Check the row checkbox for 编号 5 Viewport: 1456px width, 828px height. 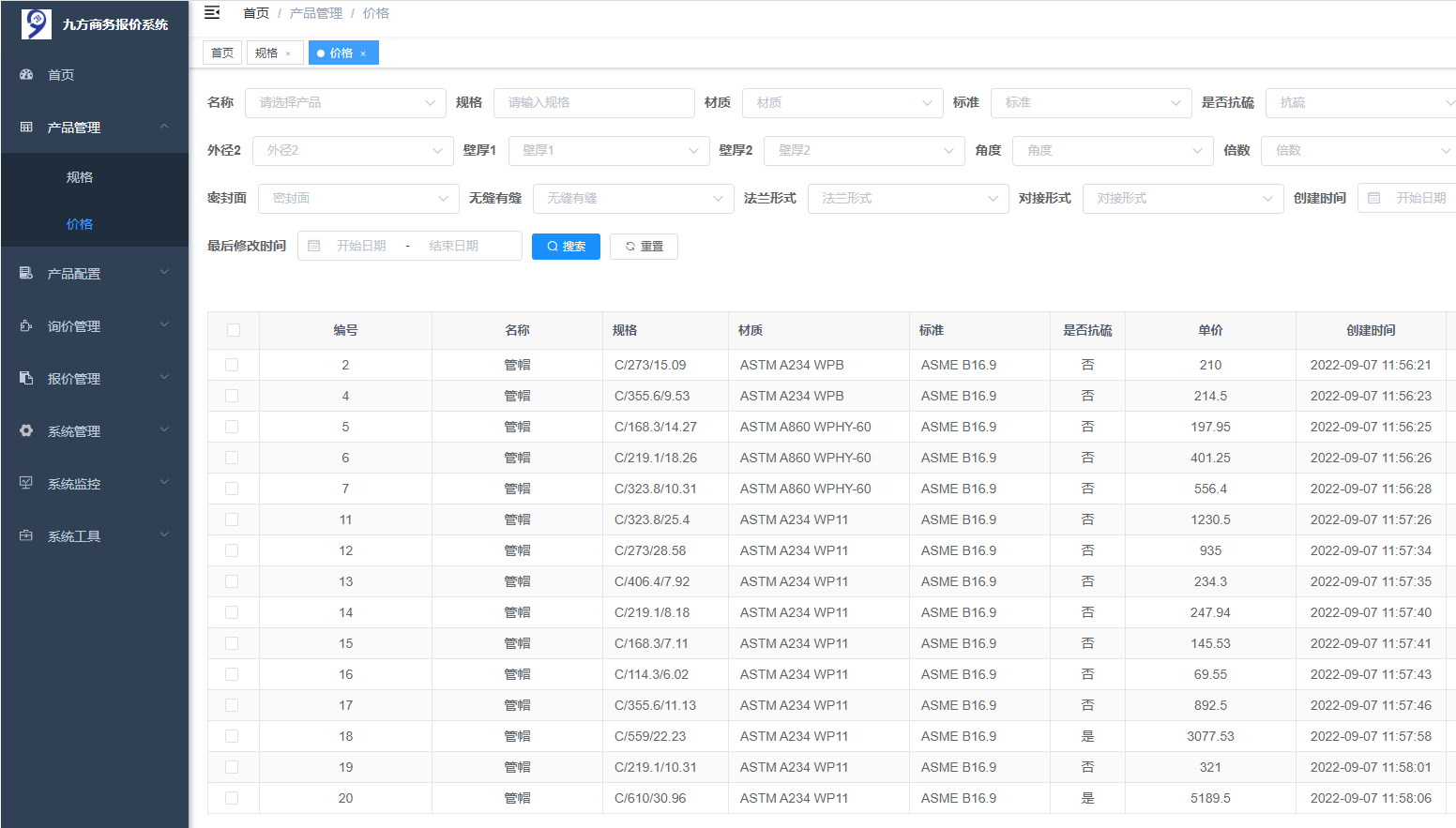coord(232,427)
